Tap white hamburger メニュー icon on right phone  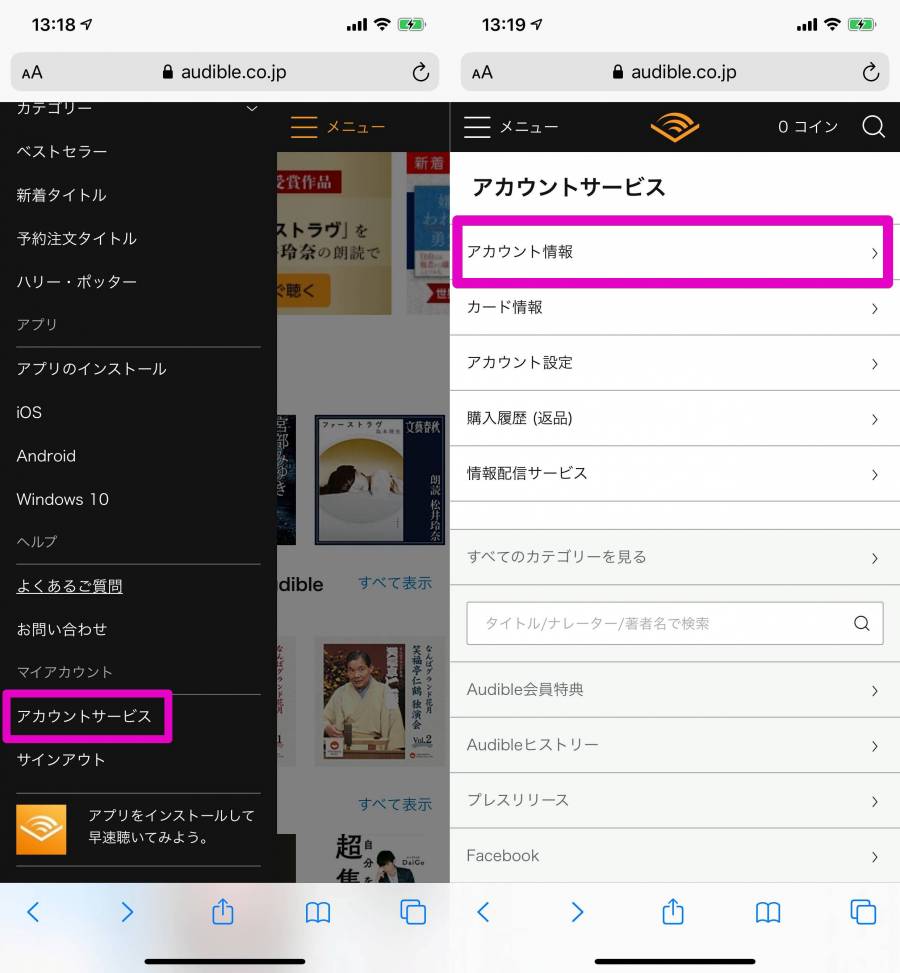coord(477,127)
